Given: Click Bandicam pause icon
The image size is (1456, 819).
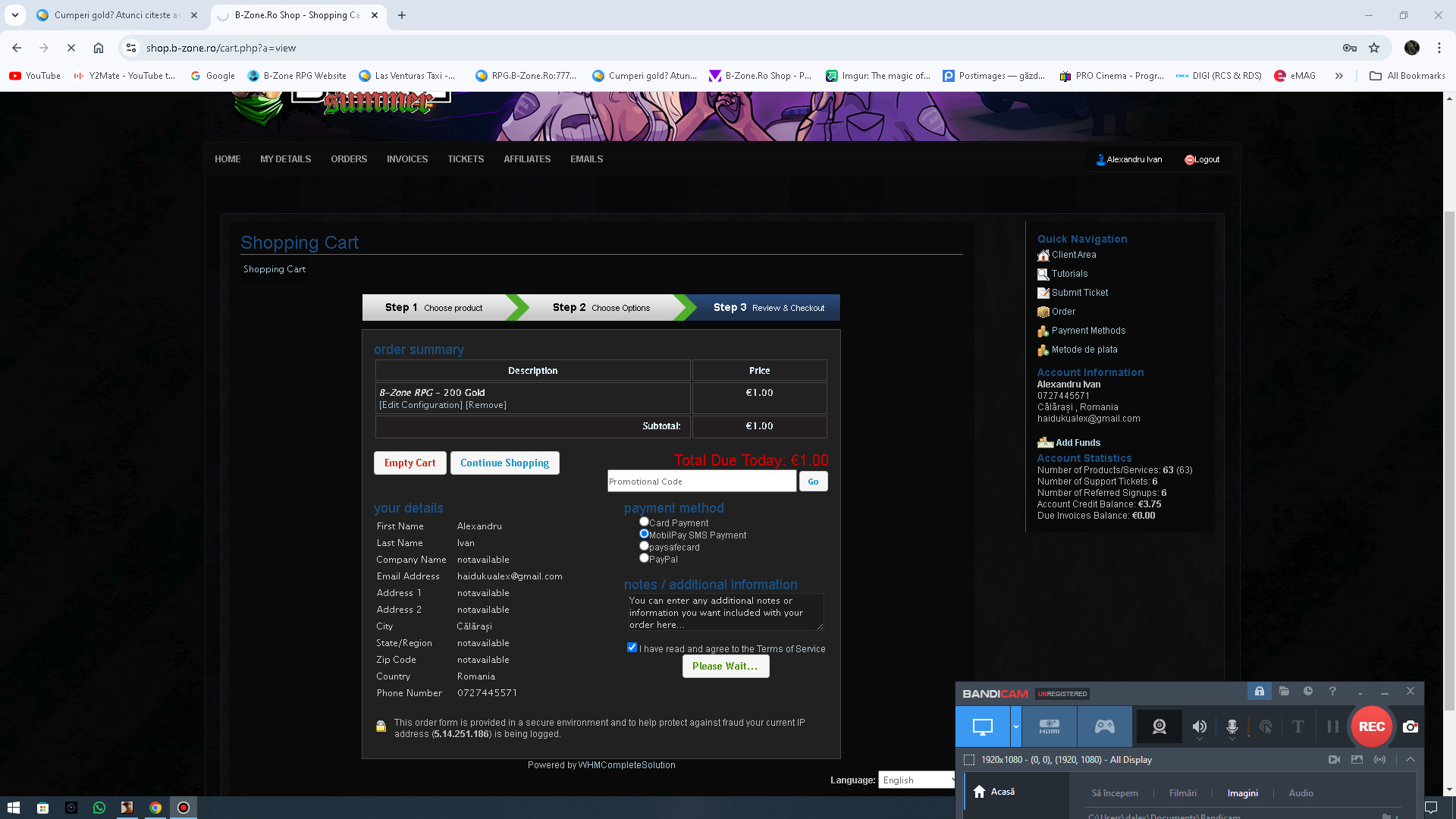Looking at the screenshot, I should coord(1332,726).
